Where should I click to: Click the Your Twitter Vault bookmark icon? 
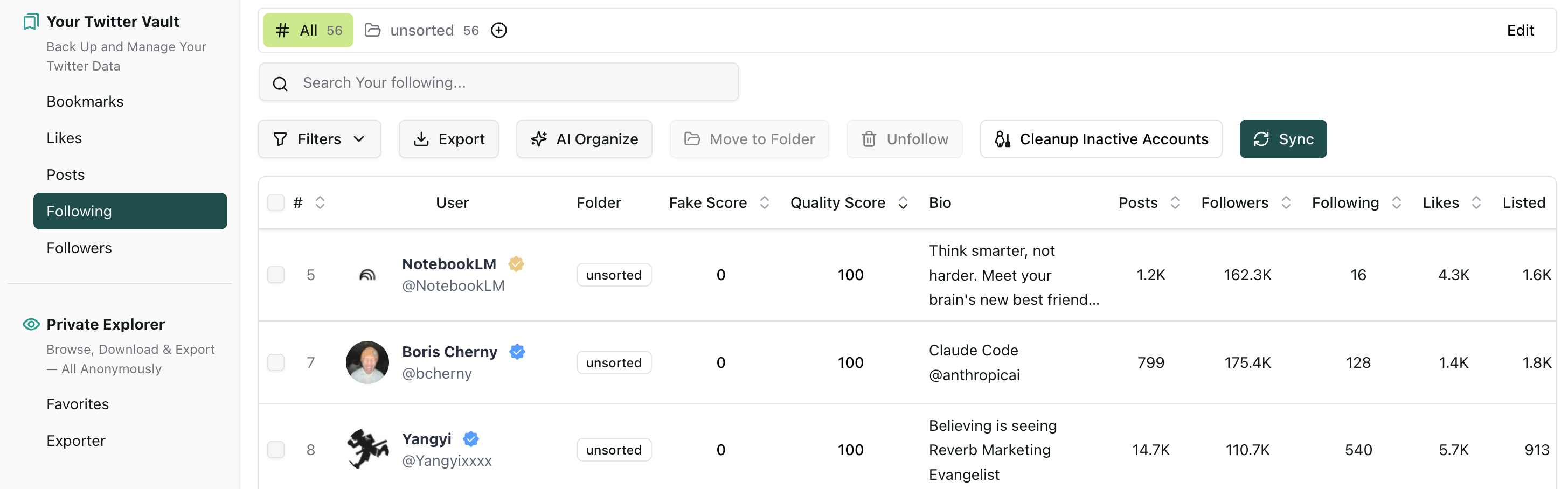pyautogui.click(x=30, y=22)
